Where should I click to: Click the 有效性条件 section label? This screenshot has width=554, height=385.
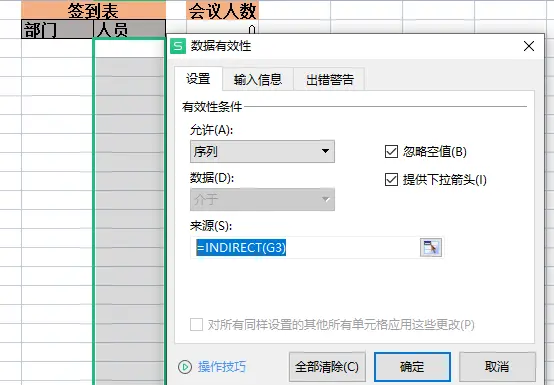click(x=212, y=106)
